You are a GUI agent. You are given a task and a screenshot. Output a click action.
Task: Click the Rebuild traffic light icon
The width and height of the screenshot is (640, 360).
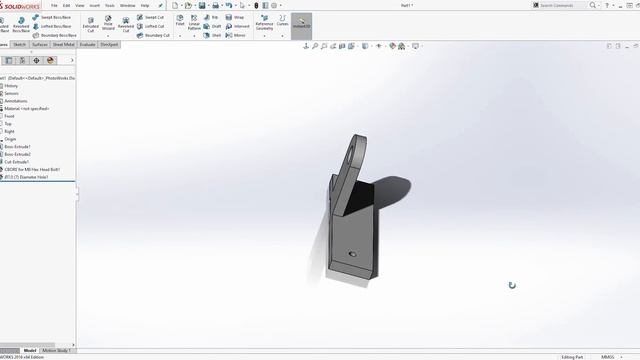(256, 5)
